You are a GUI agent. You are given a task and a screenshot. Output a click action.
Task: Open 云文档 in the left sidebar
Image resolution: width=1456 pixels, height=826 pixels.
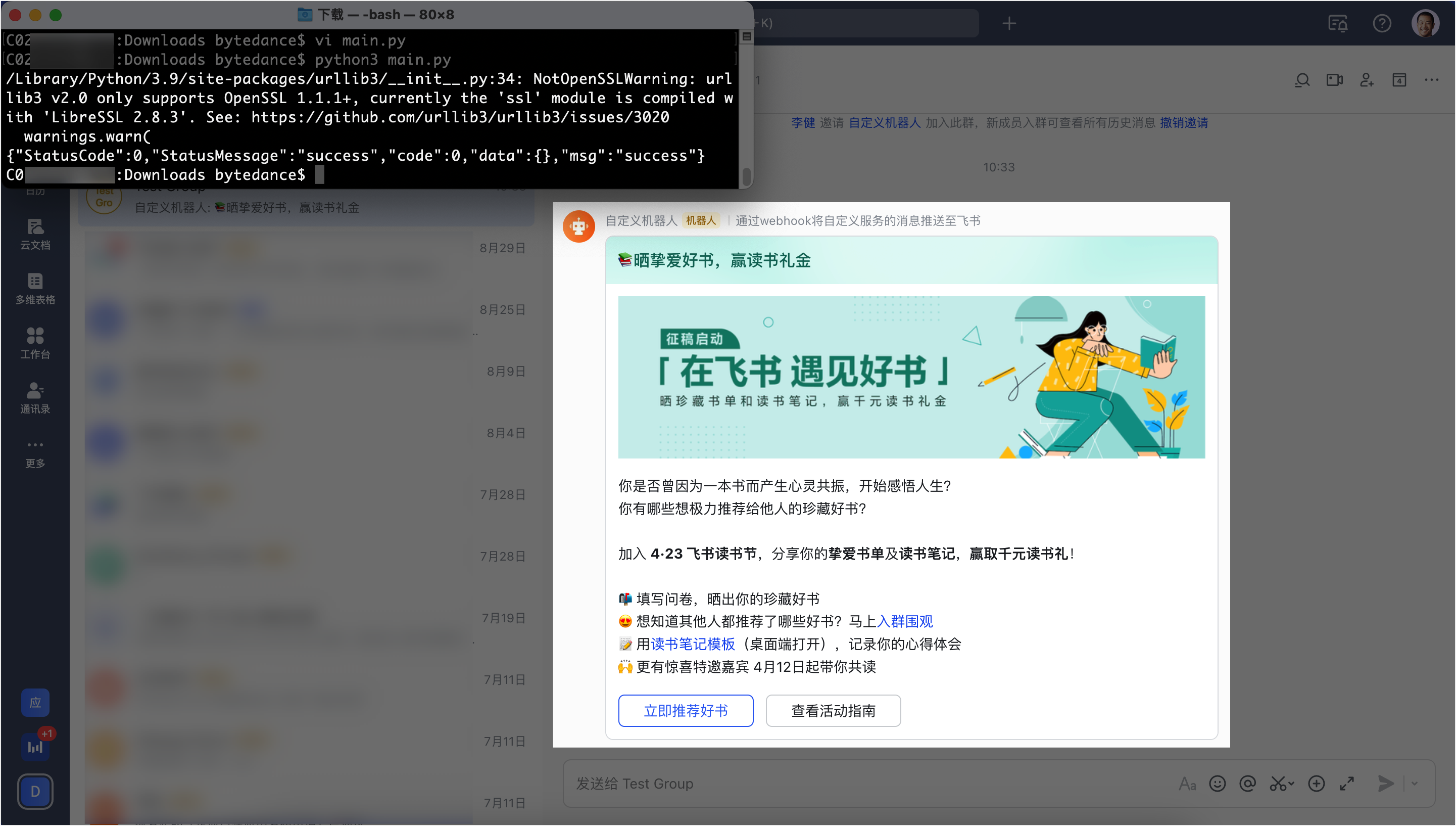pos(35,234)
